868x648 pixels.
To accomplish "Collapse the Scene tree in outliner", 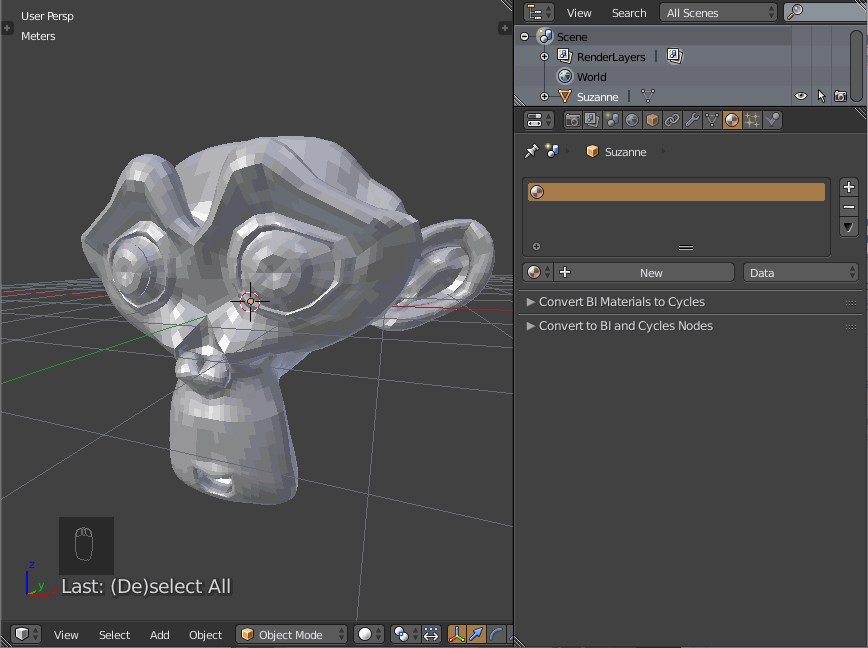I will tap(524, 37).
